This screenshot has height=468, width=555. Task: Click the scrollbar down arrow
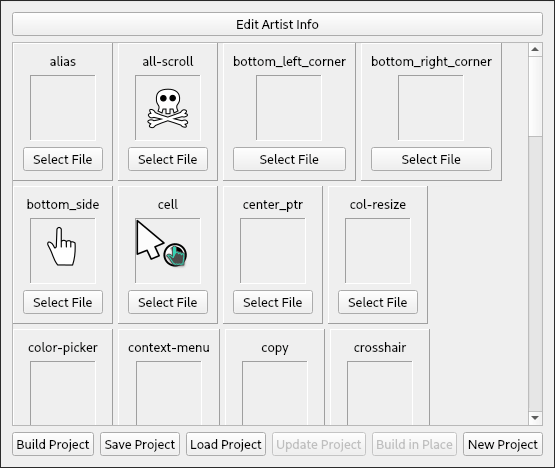(535, 418)
